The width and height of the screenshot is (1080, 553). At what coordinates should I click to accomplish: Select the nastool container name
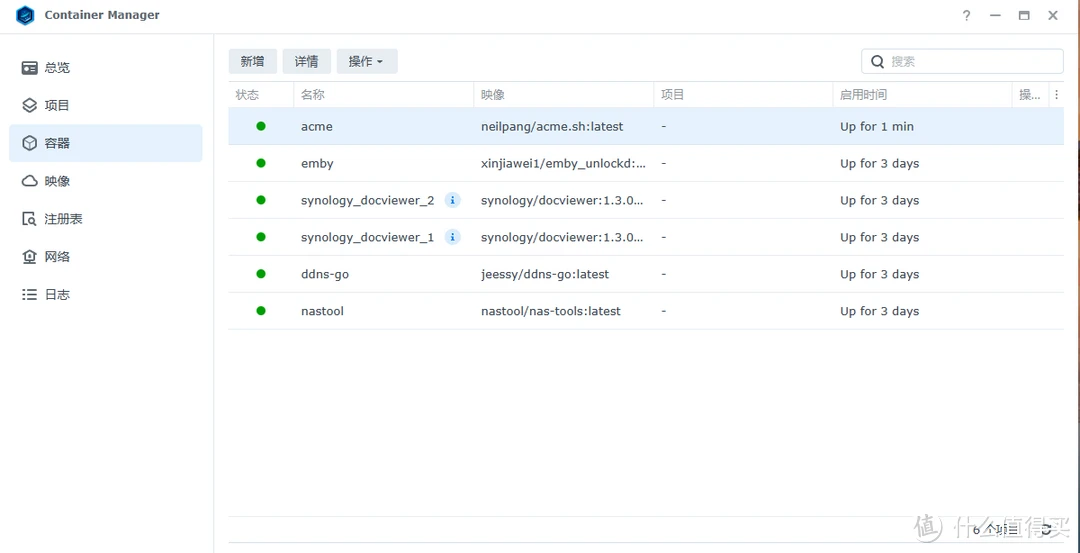click(322, 311)
